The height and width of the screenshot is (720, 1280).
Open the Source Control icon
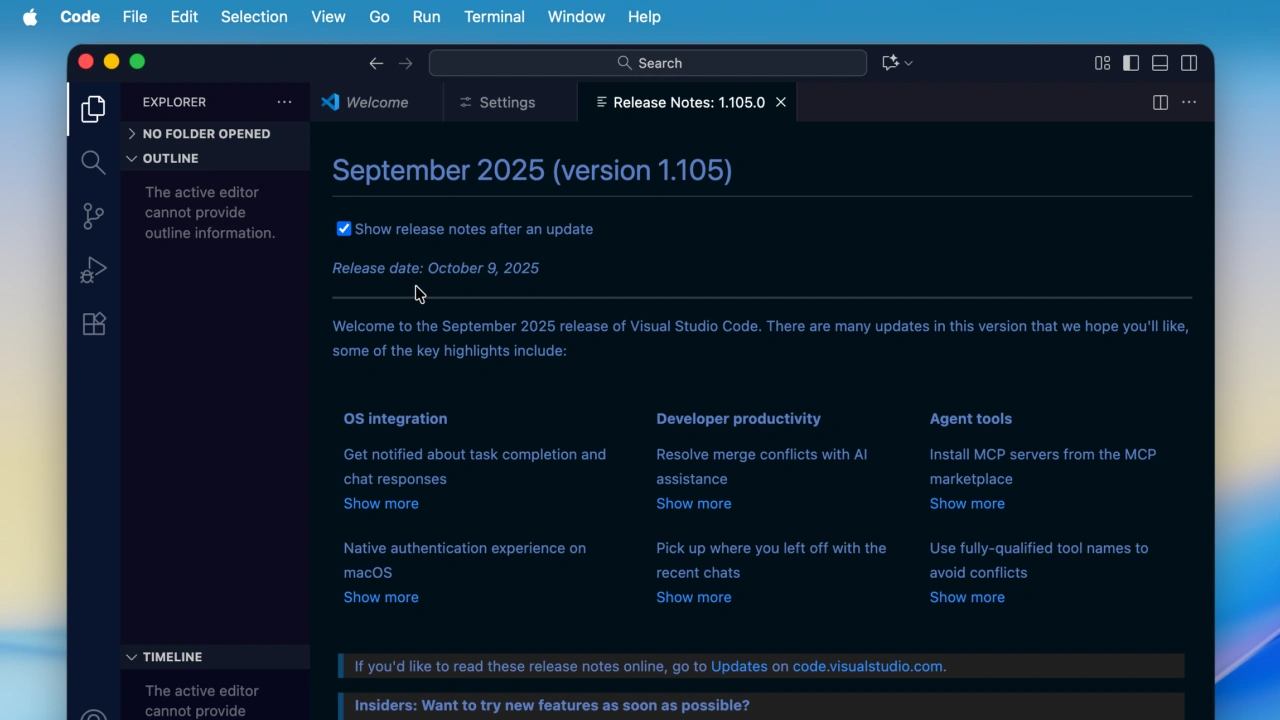tap(93, 216)
